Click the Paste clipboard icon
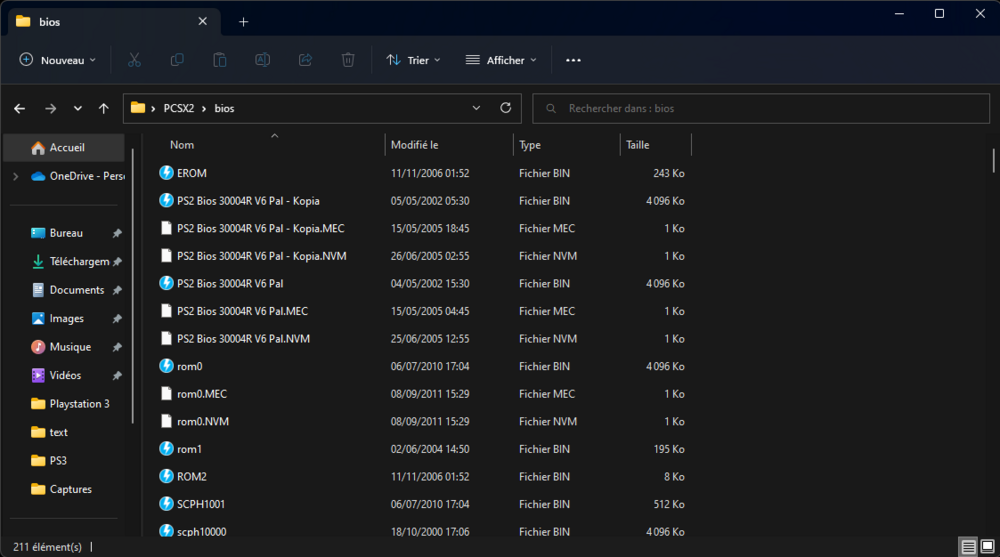This screenshot has height=557, width=1000. (219, 60)
